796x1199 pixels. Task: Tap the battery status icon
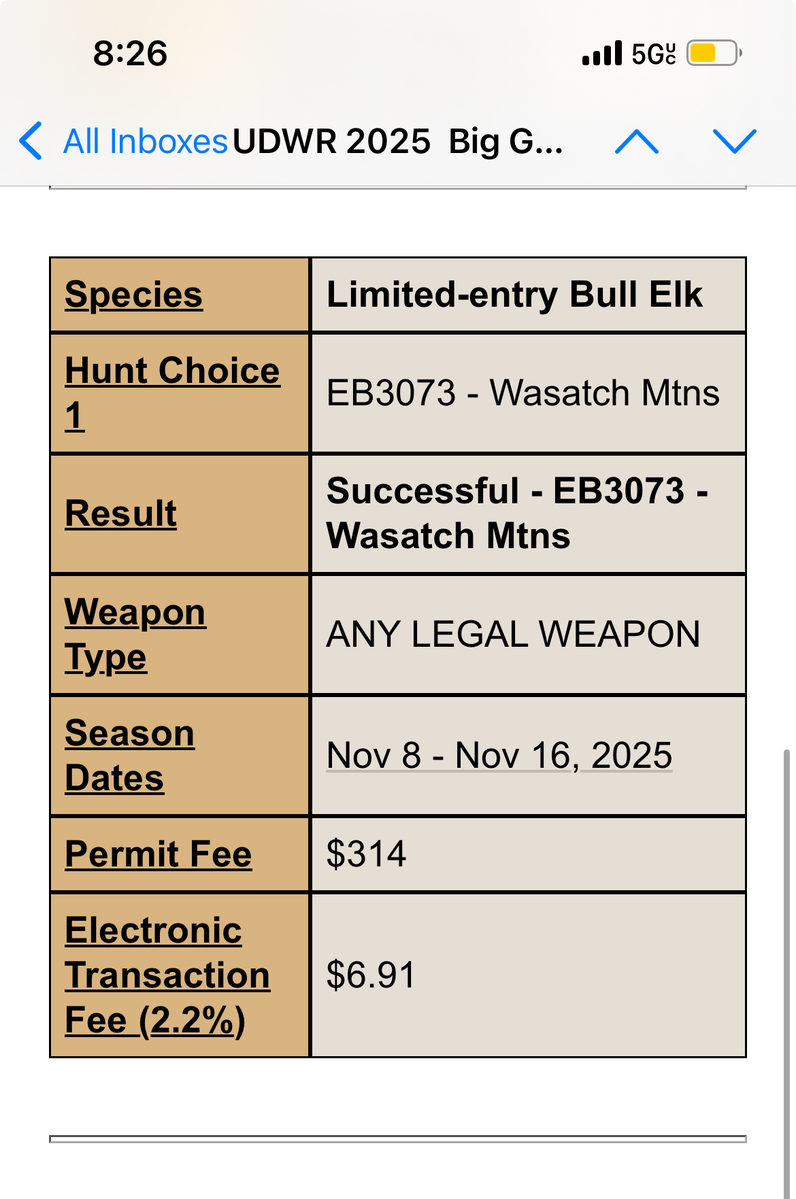[714, 54]
